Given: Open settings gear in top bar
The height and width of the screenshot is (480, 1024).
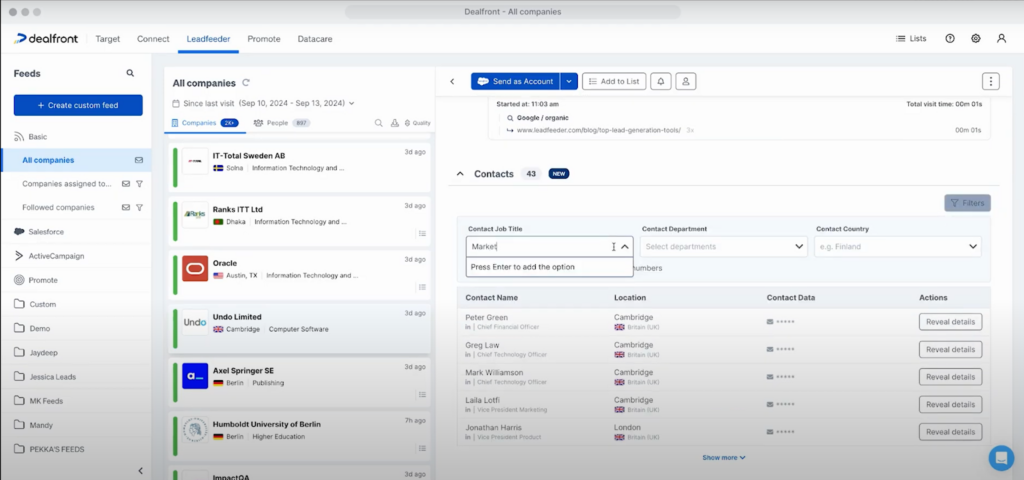Looking at the screenshot, I should click(976, 39).
